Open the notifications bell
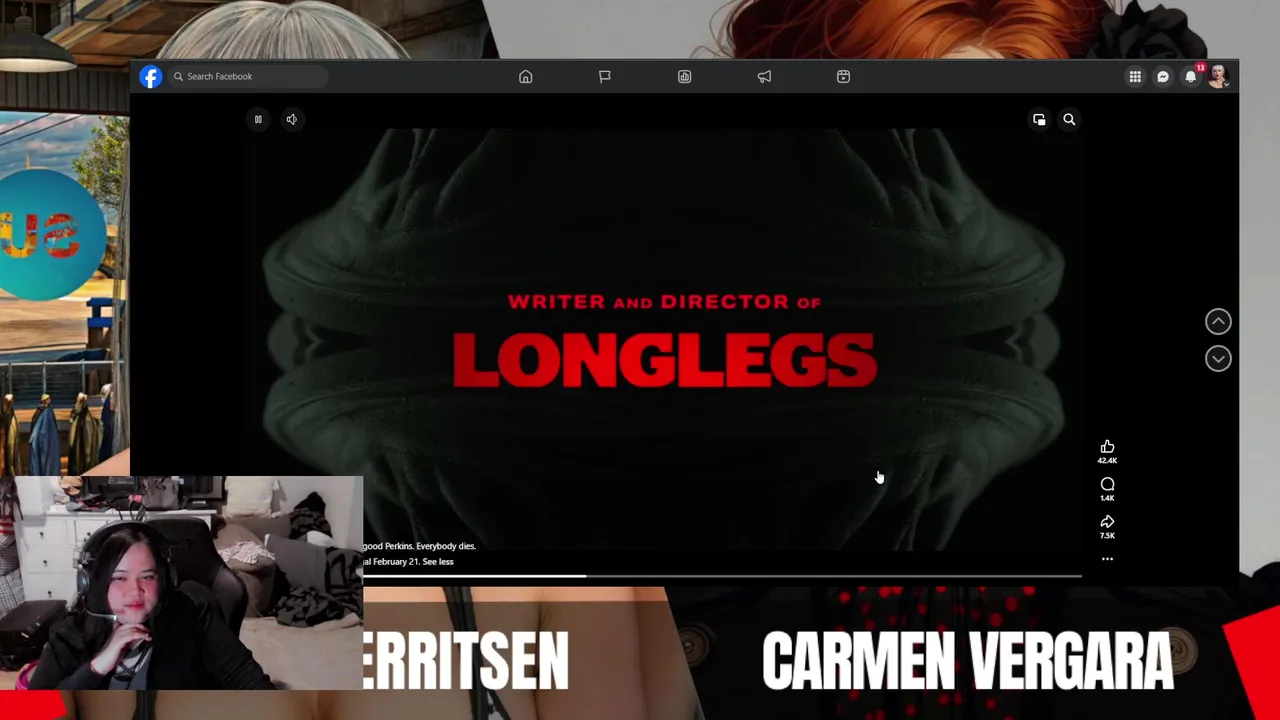 1190,77
